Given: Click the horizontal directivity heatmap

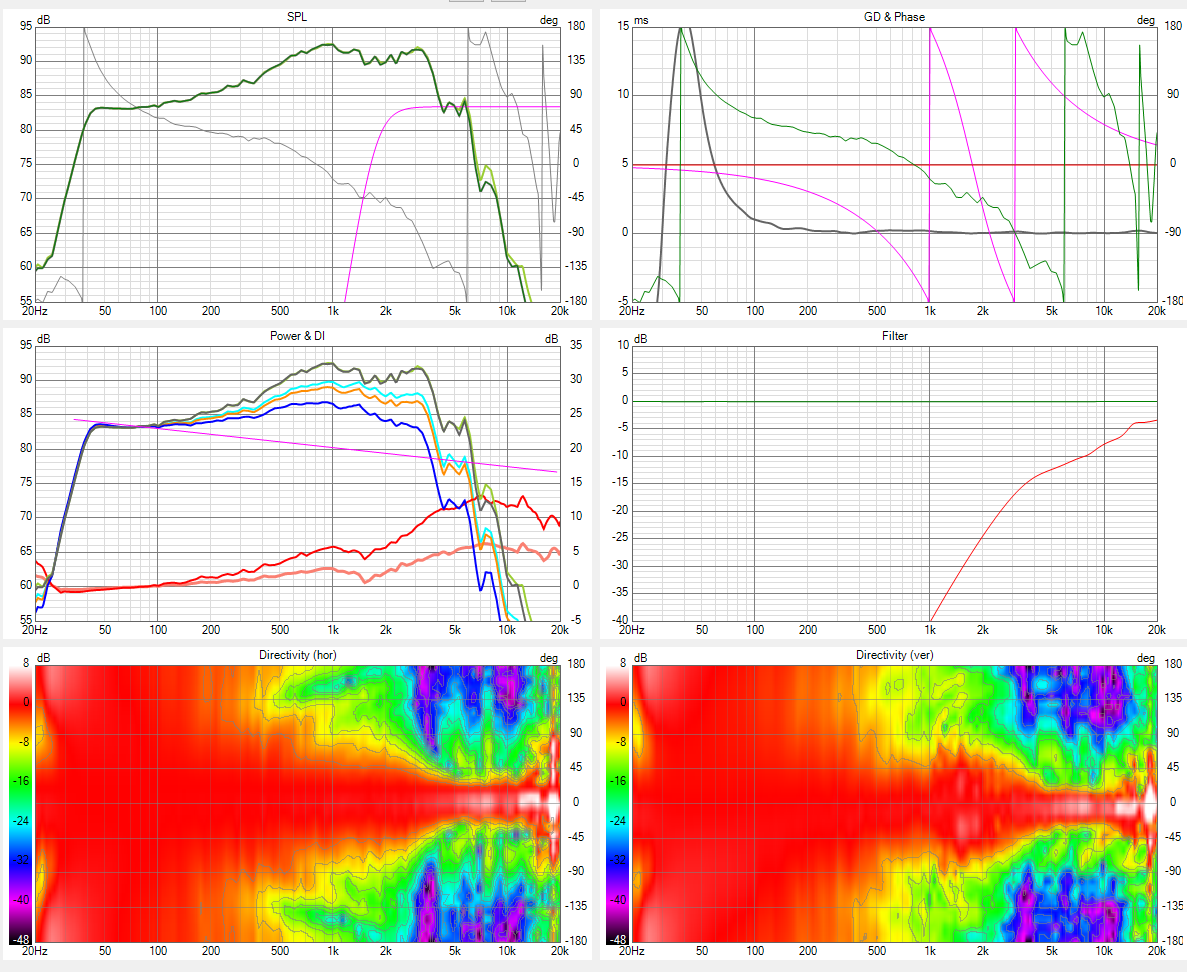Looking at the screenshot, I should tap(298, 803).
